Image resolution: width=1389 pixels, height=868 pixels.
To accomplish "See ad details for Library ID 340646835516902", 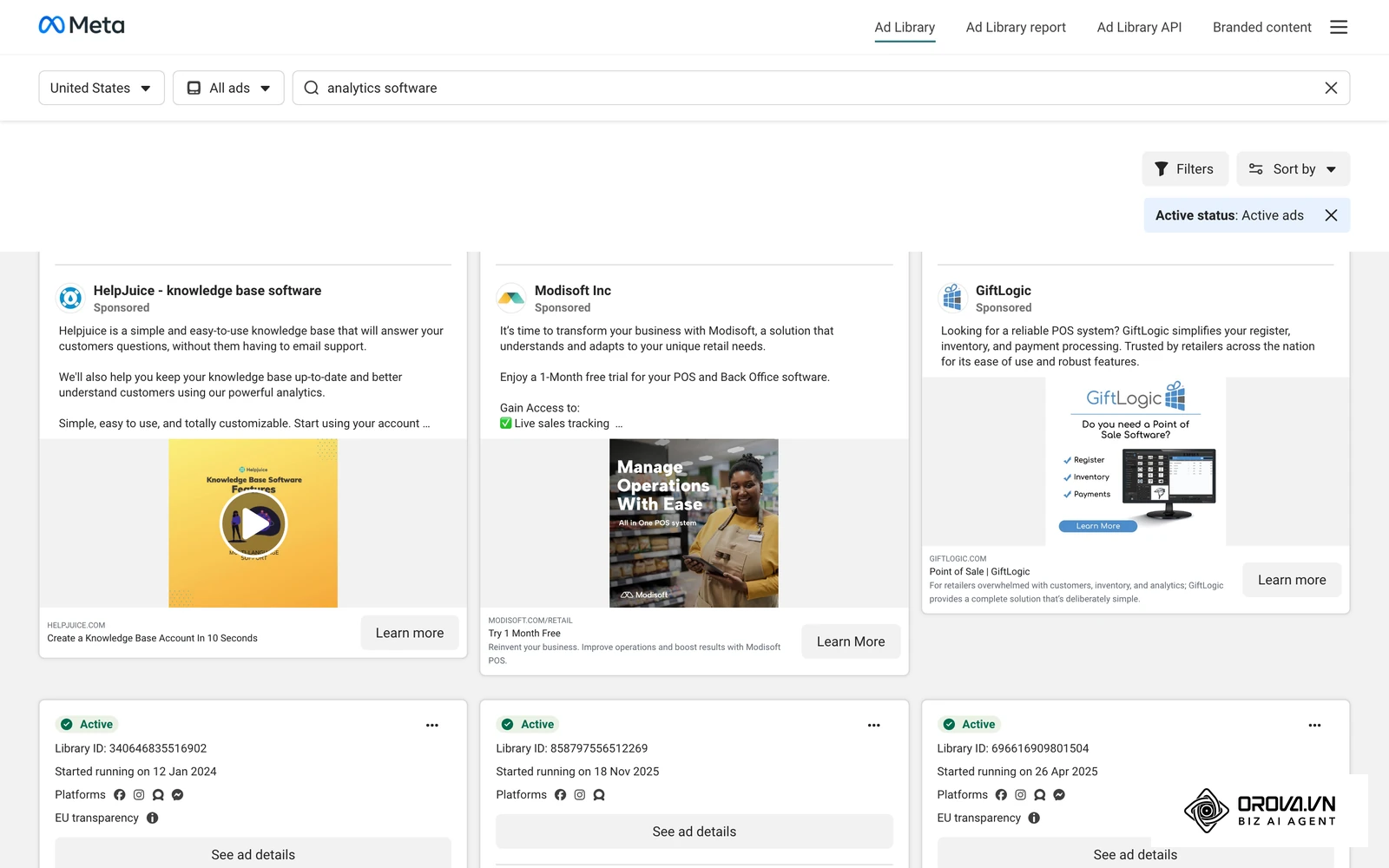I will [253, 853].
